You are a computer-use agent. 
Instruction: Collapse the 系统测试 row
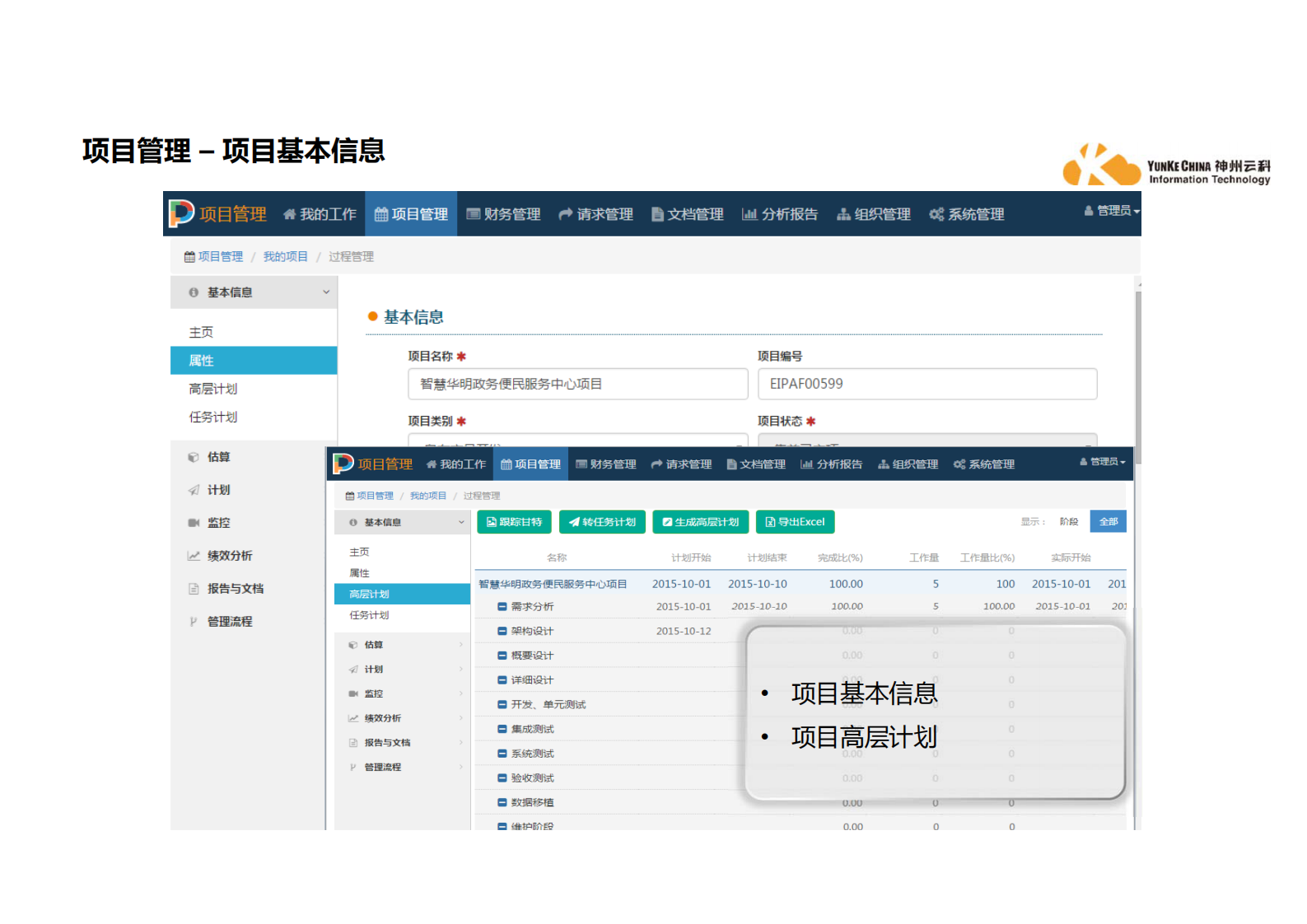502,754
